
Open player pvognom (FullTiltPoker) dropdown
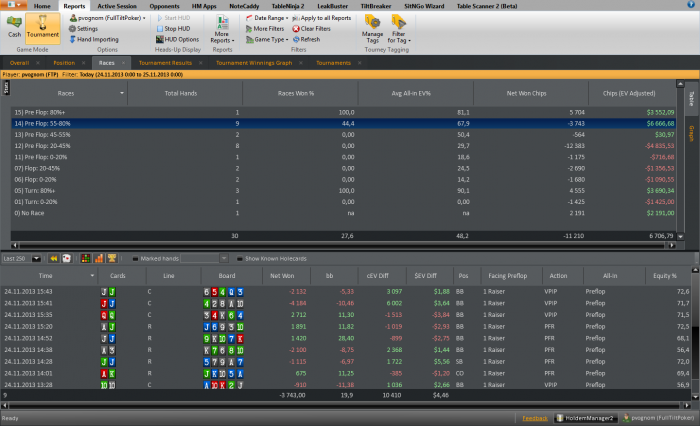(108, 18)
